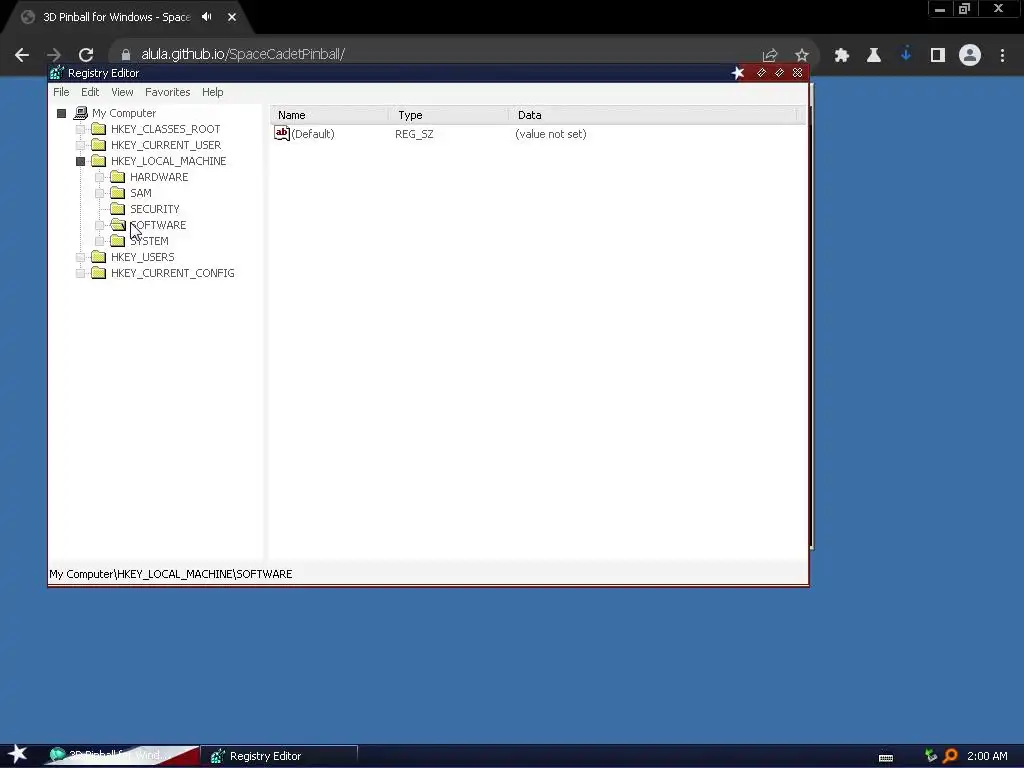Open the Edit menu
This screenshot has width=1024, height=768.
(90, 92)
